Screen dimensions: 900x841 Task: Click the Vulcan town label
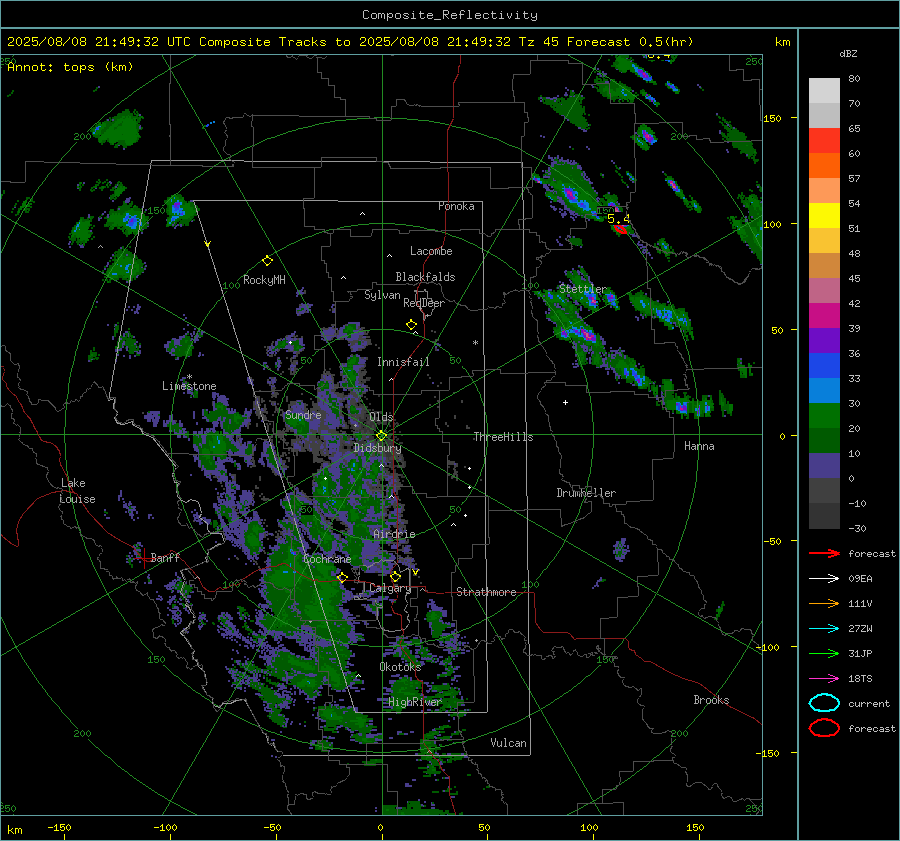509,743
